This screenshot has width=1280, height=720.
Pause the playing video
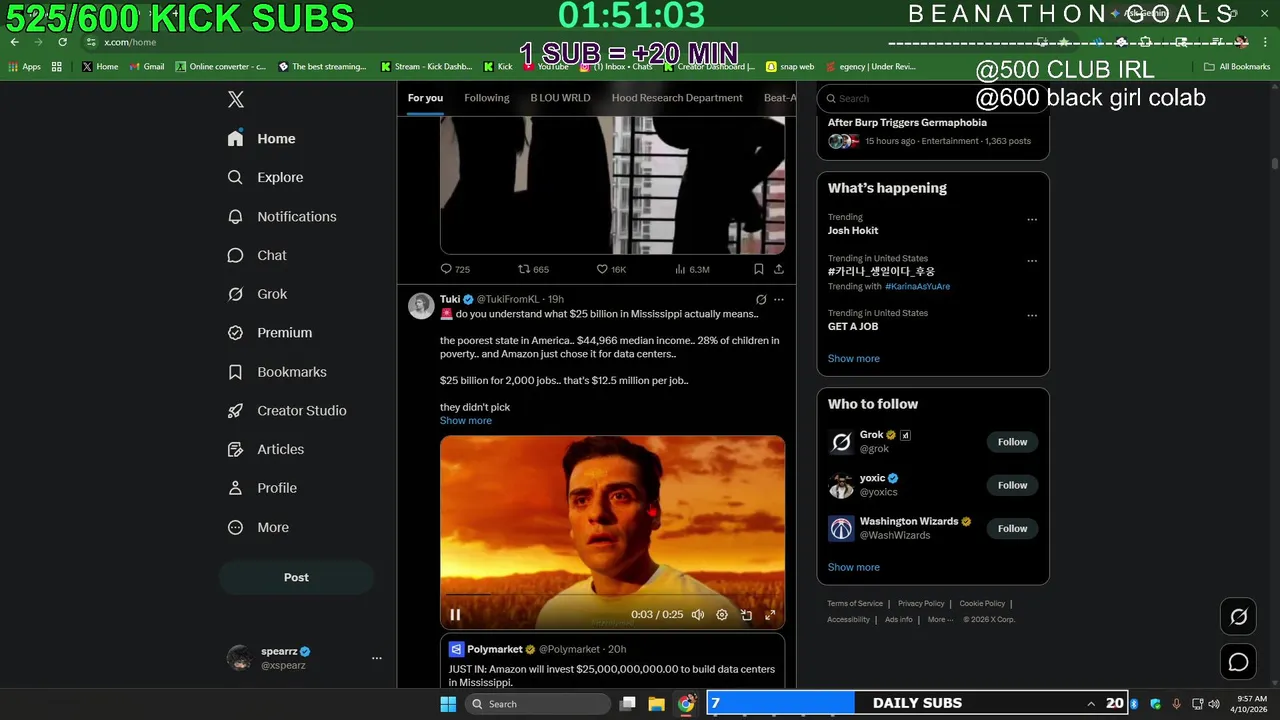pyautogui.click(x=455, y=615)
